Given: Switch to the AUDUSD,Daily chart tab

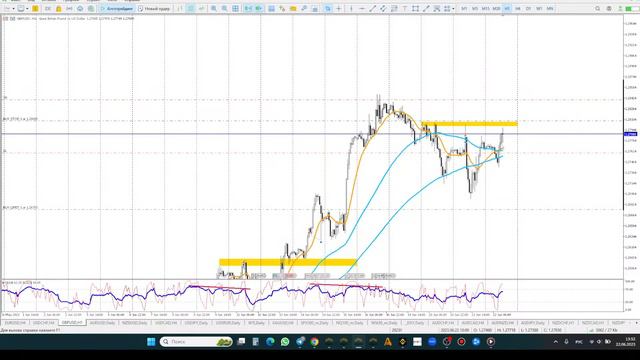Looking at the screenshot, I should point(102,323).
